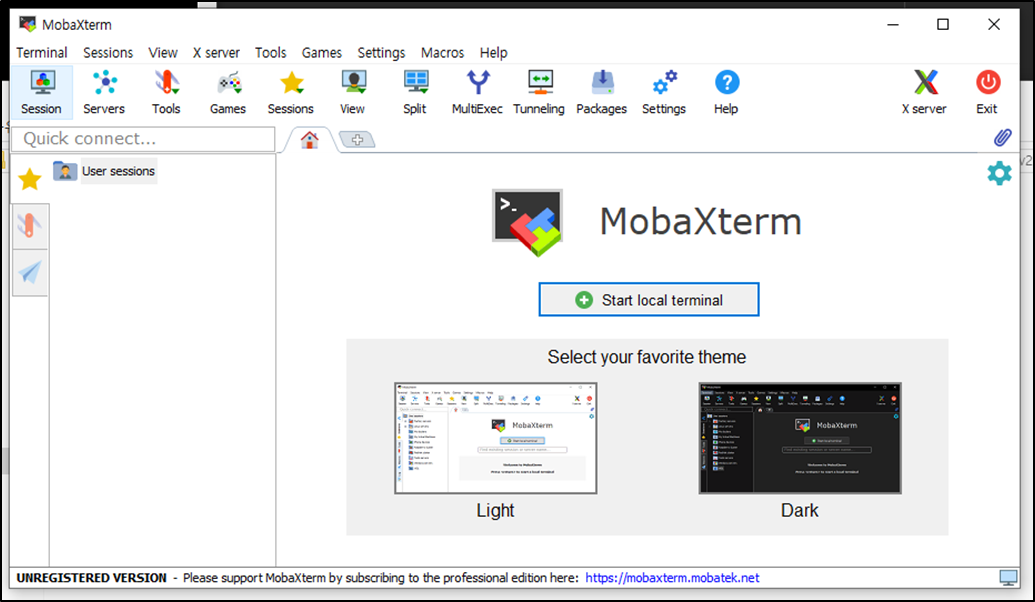1035x602 pixels.
Task: Select the Macros paper plane sidebar tab
Action: tap(30, 273)
